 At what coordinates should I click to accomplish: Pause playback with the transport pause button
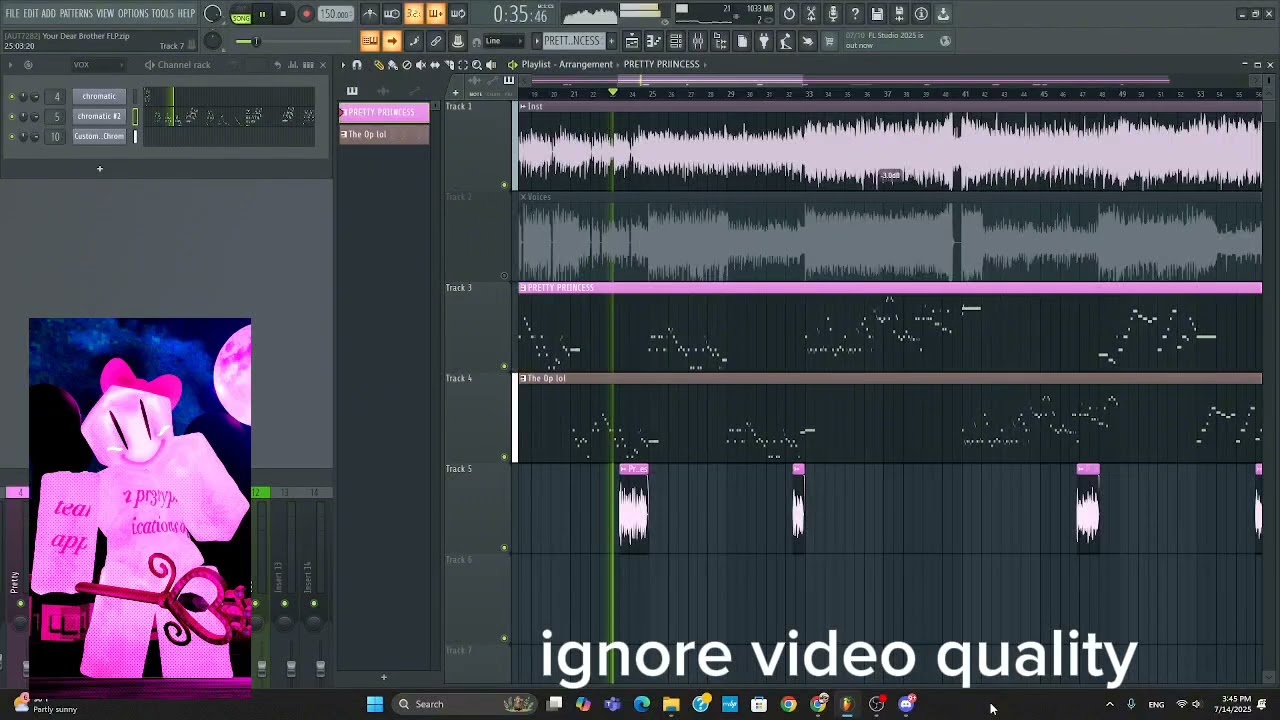pyautogui.click(x=262, y=14)
